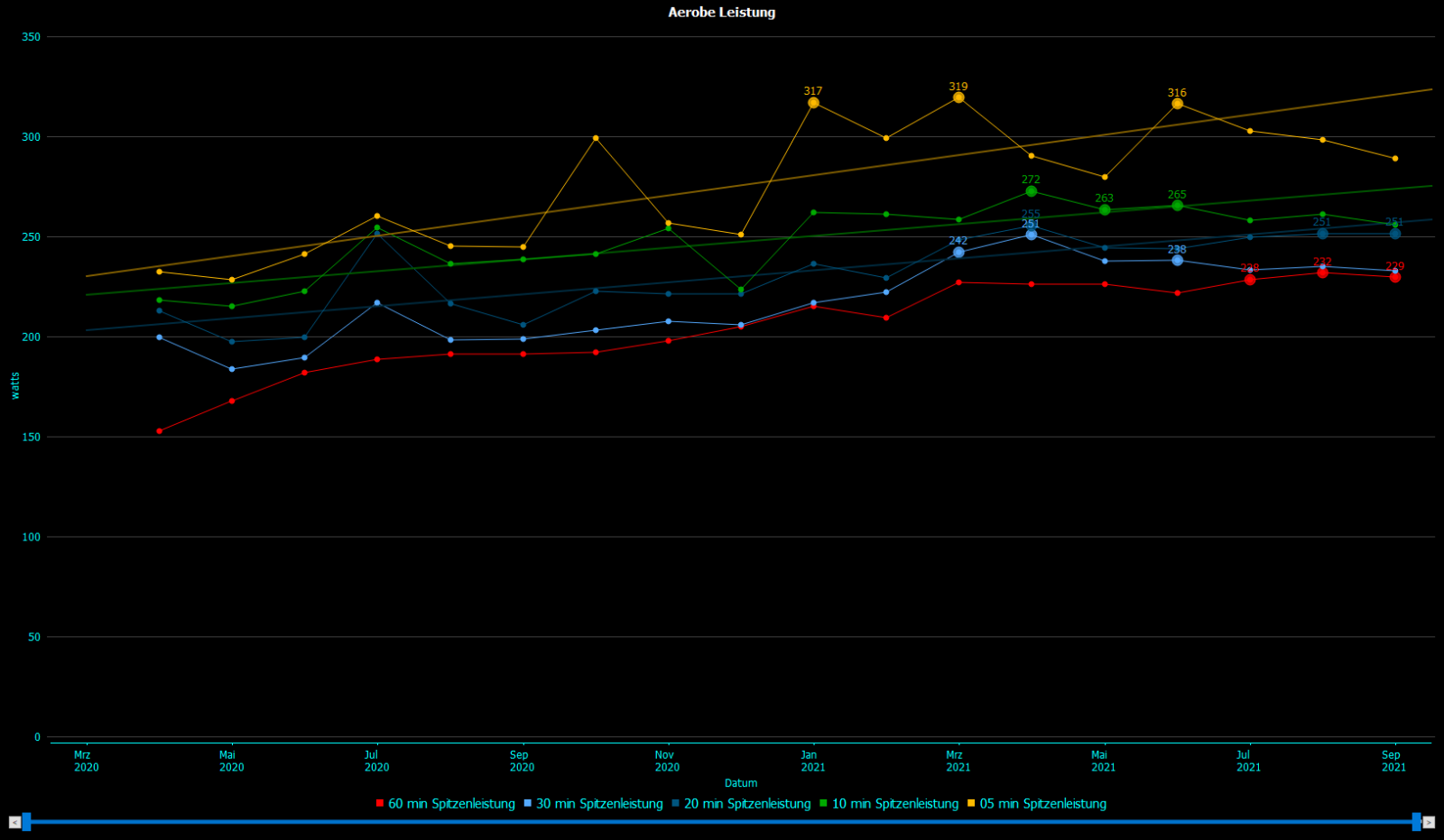Click the left scroll arrow of the range bar

(x=14, y=822)
